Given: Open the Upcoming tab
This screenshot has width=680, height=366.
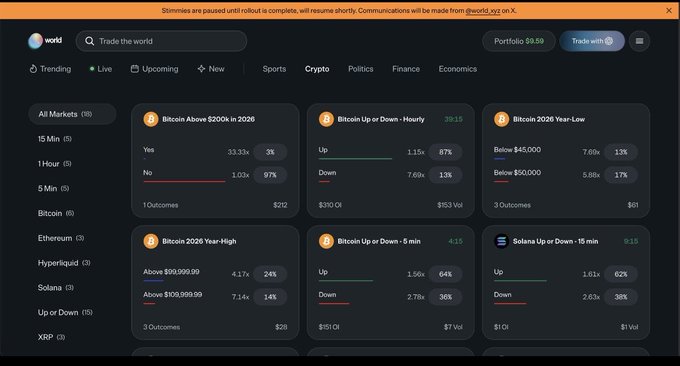Looking at the screenshot, I should 154,69.
